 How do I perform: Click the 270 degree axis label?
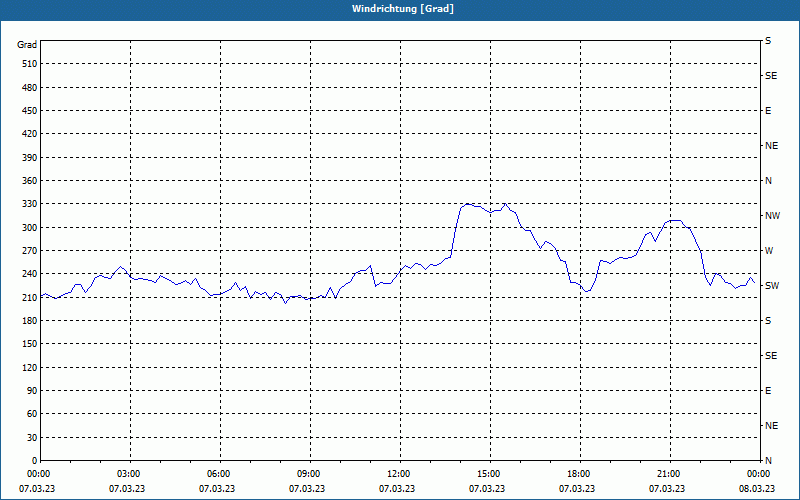pyautogui.click(x=29, y=251)
